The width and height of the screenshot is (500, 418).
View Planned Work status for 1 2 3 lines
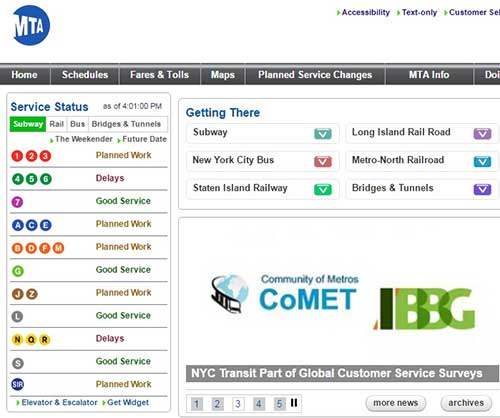point(124,155)
